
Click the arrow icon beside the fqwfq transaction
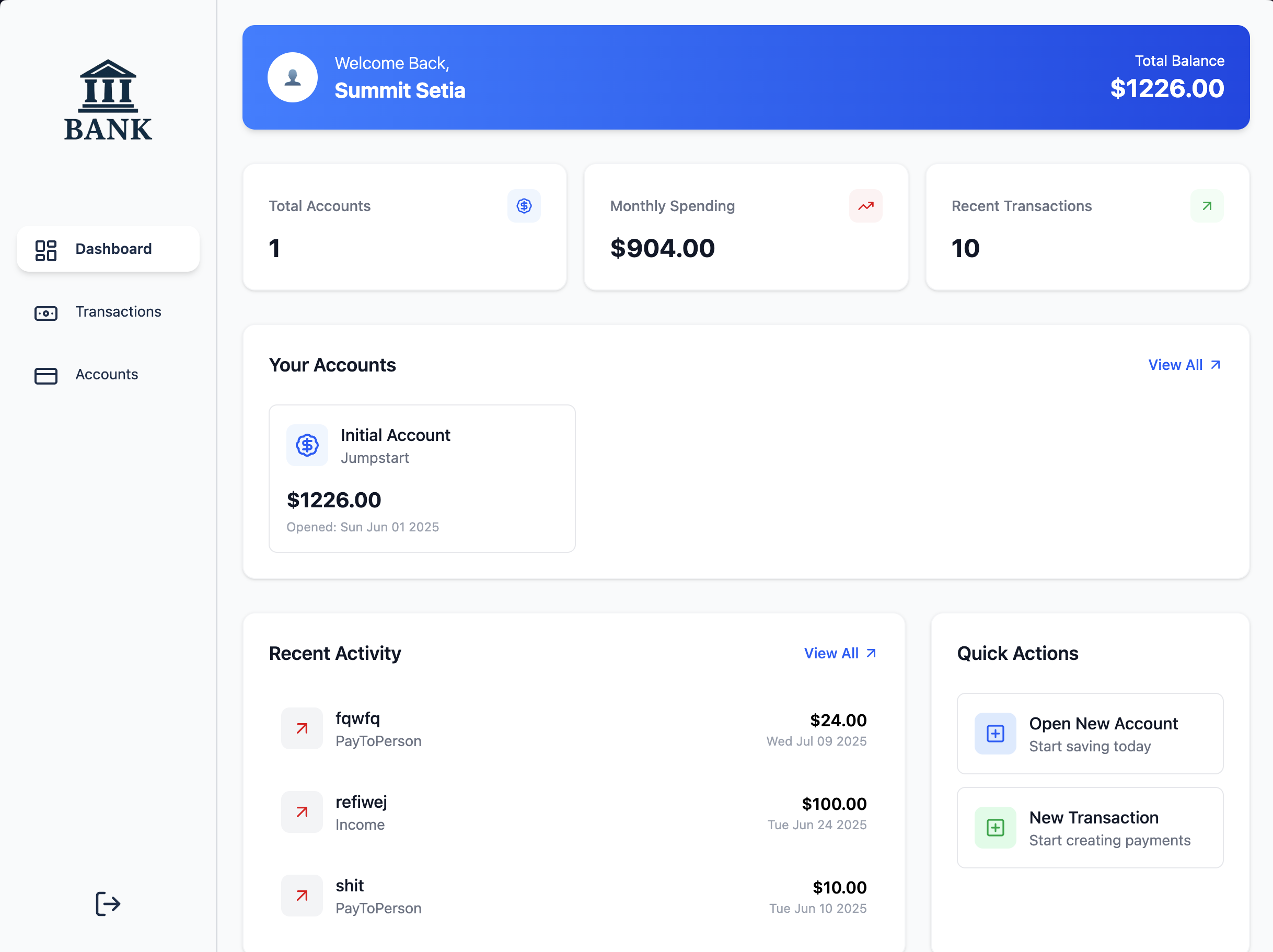302,728
